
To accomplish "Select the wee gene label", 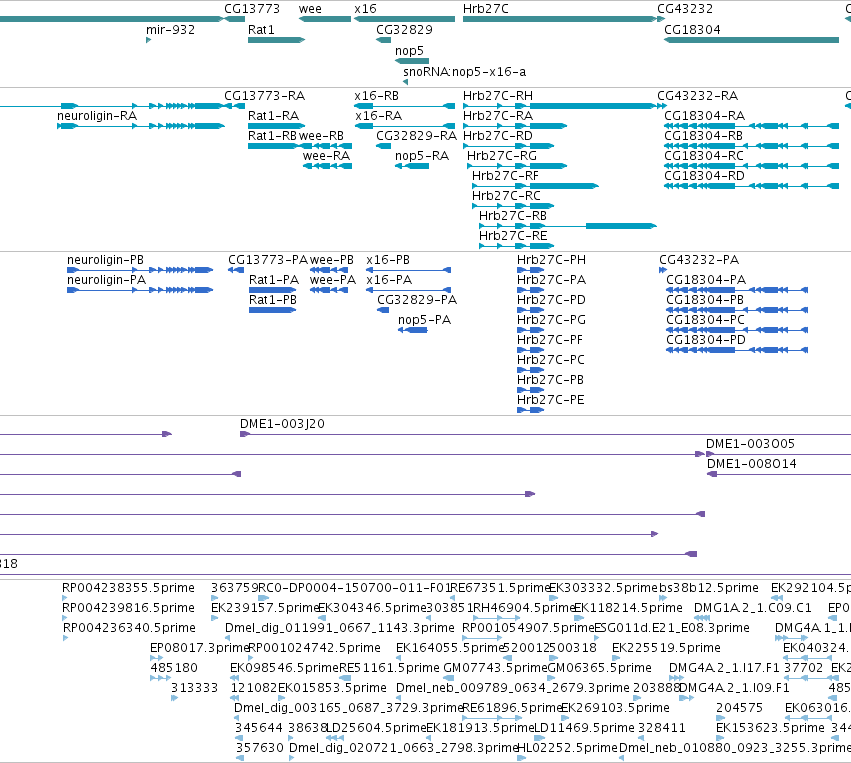I will point(310,9).
